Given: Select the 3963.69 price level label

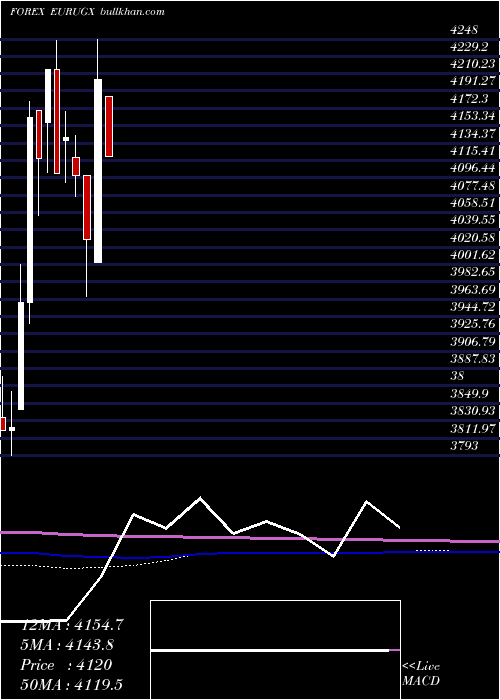Looking at the screenshot, I should [x=473, y=289].
